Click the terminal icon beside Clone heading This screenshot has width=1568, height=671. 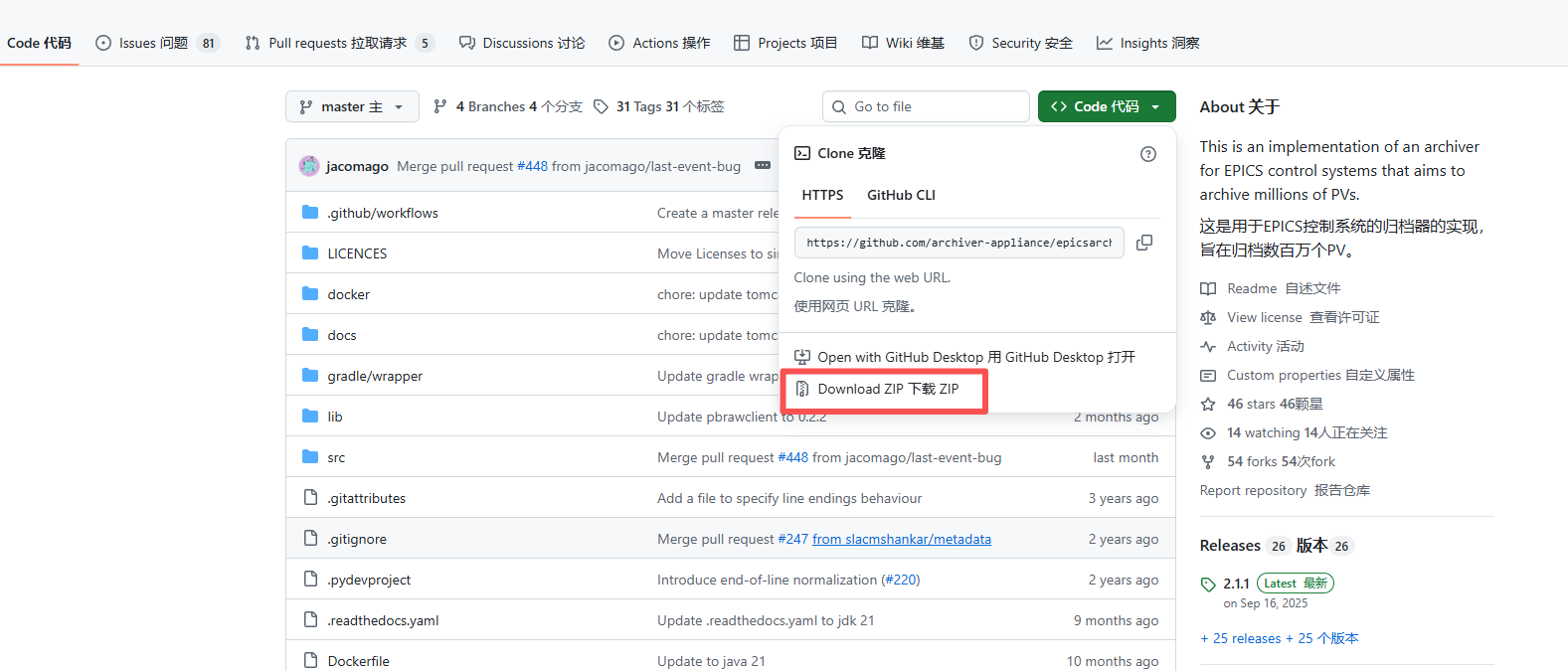pyautogui.click(x=802, y=153)
